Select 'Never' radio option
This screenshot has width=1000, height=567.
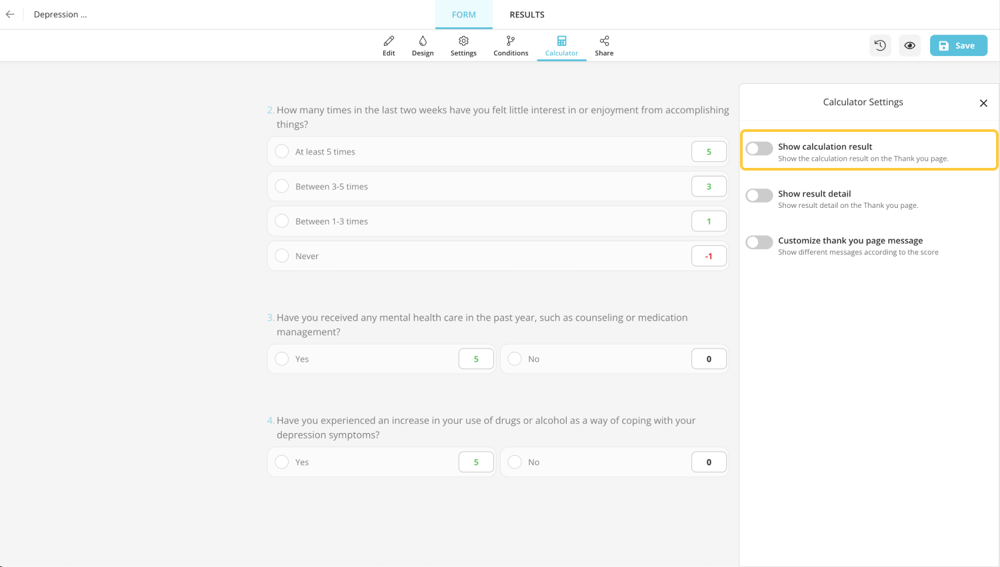click(x=282, y=256)
